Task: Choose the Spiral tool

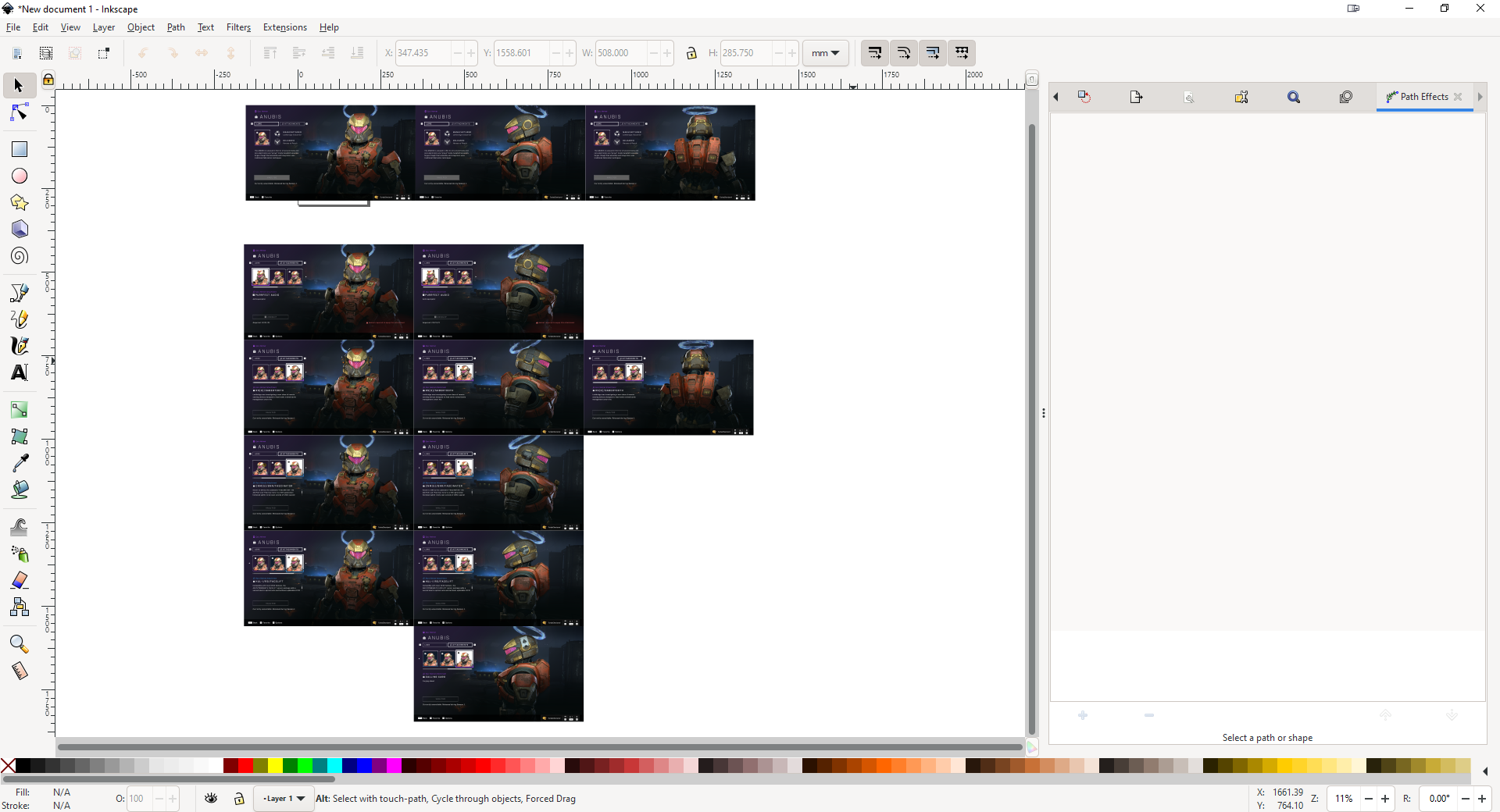Action: 20,256
